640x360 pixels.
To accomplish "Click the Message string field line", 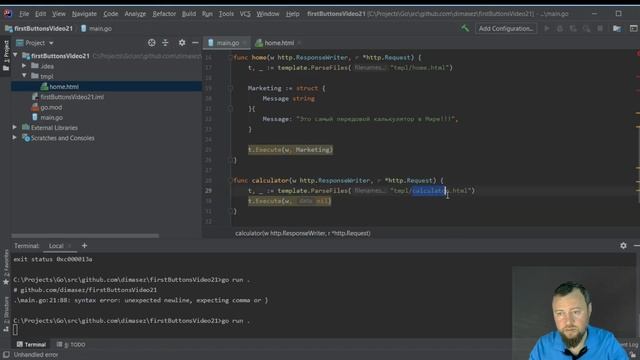I will (289, 98).
